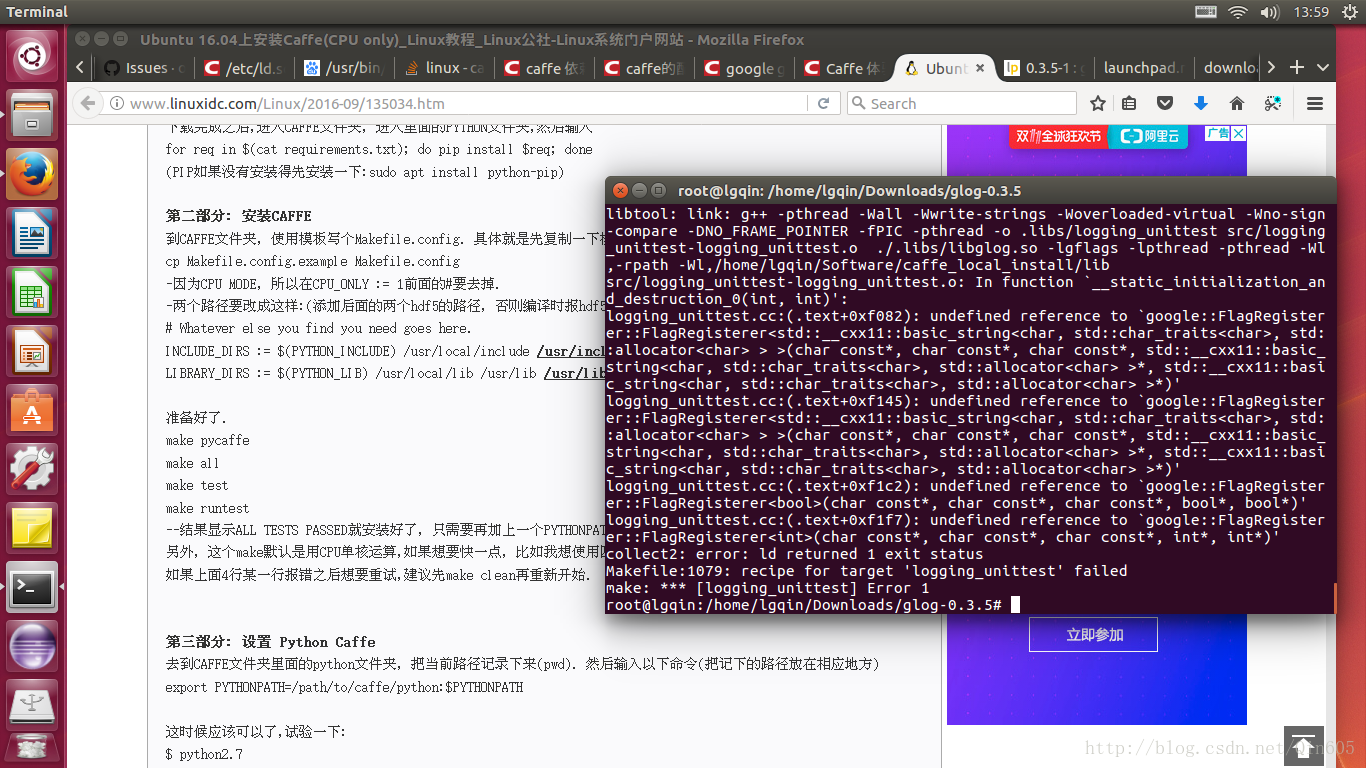
Task: Click the 立即参加 ad button
Action: [1093, 635]
